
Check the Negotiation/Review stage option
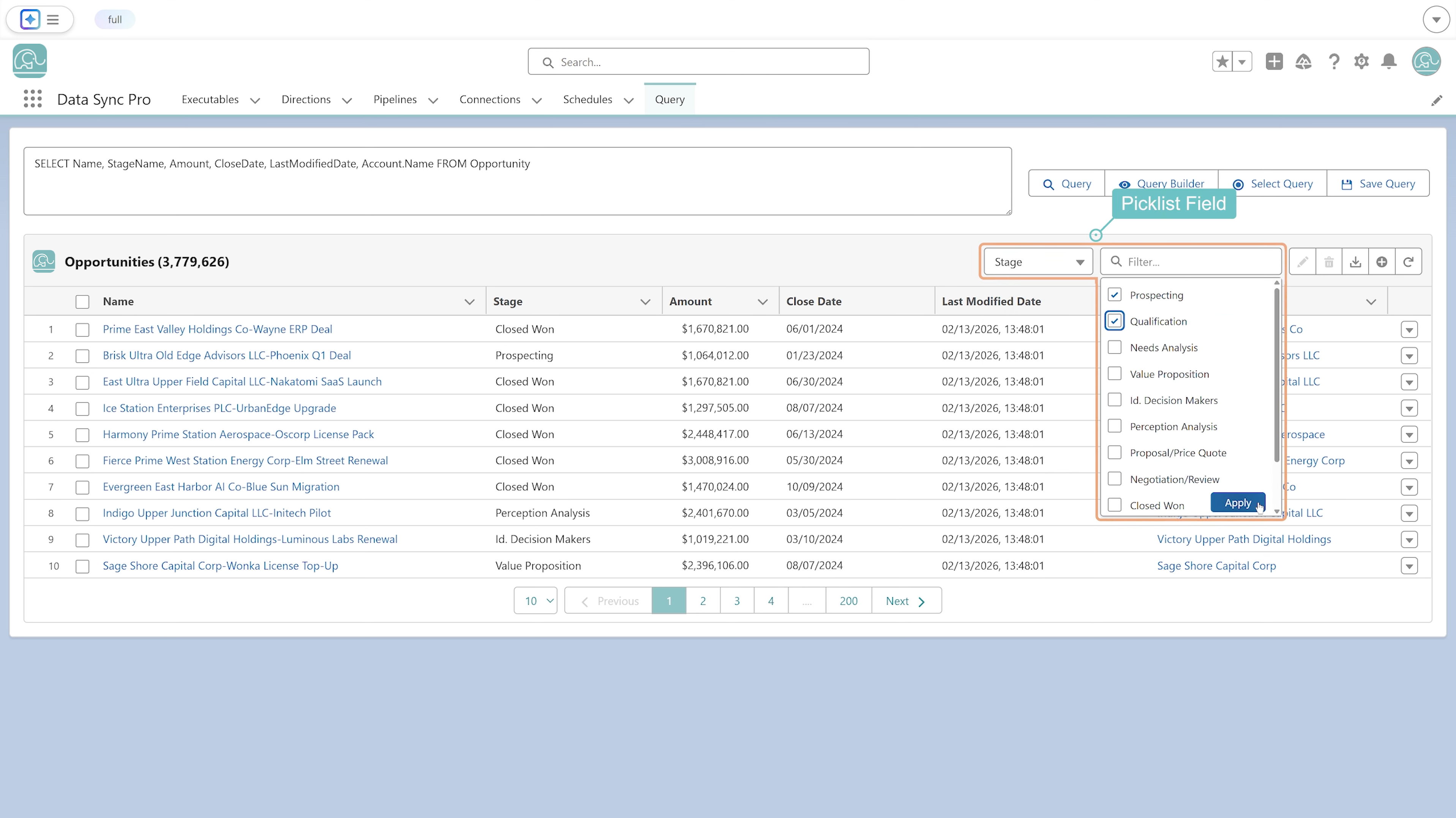click(1115, 479)
